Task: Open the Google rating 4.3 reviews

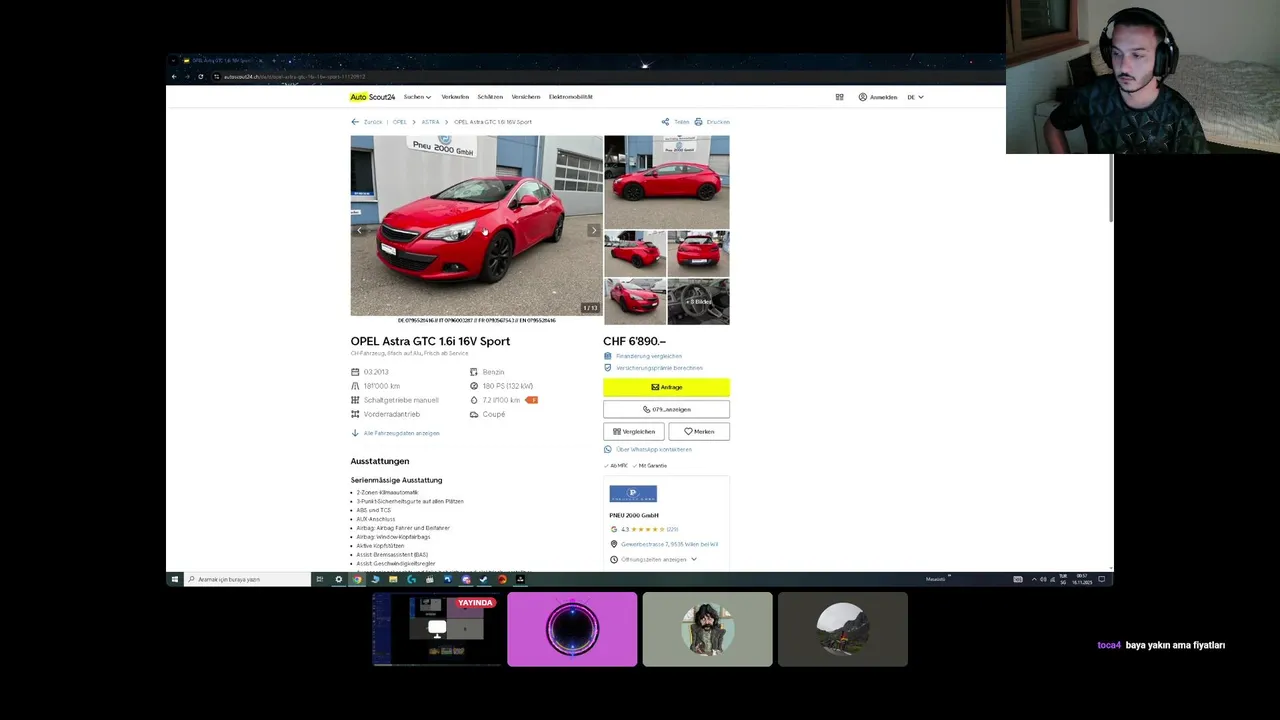Action: pos(644,529)
